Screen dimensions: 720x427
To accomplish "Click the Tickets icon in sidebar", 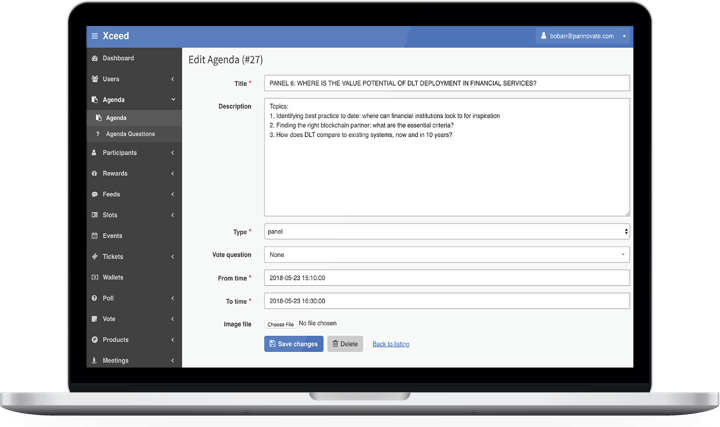I will pyautogui.click(x=94, y=256).
